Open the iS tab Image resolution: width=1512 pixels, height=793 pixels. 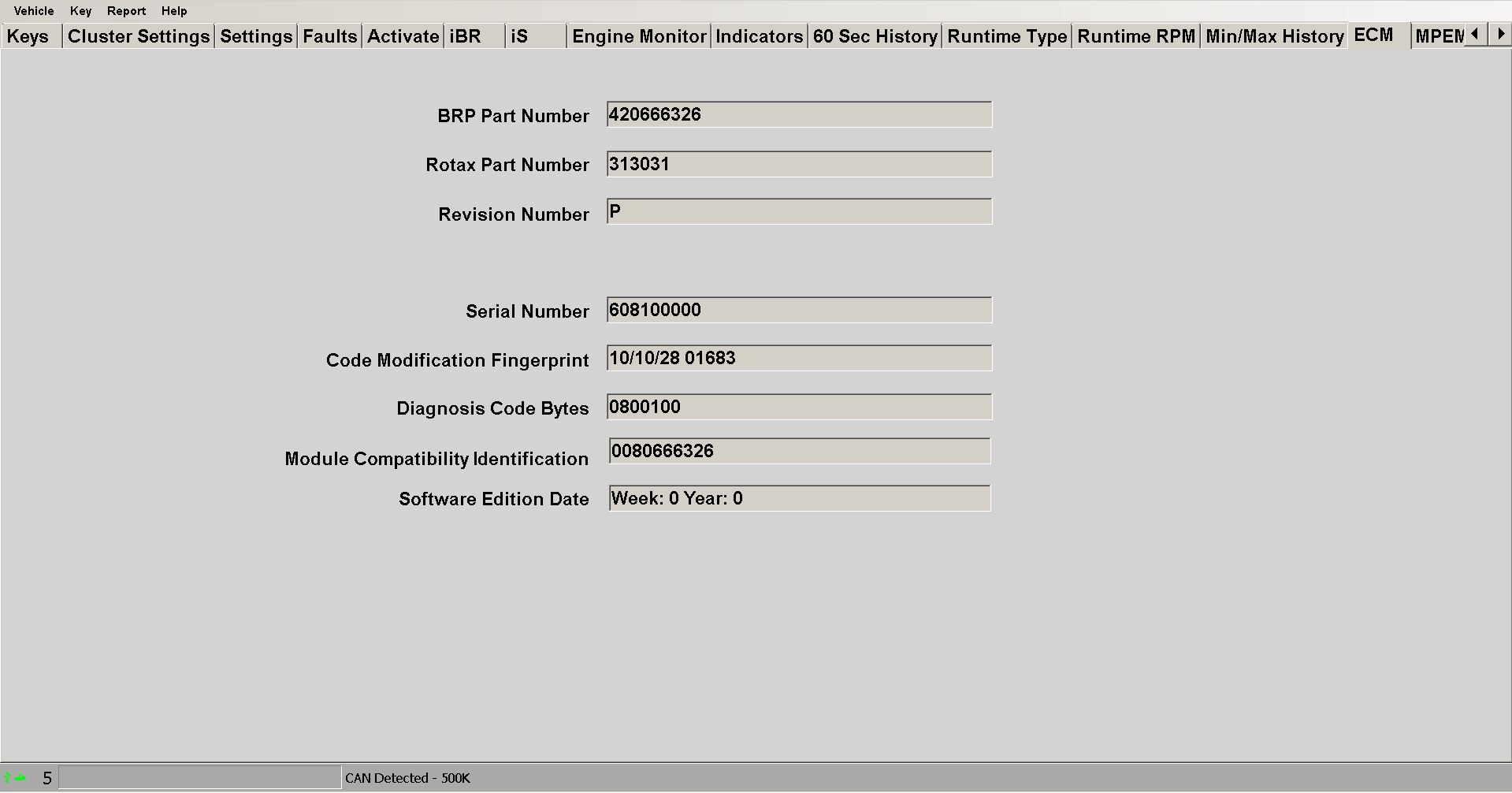click(x=536, y=36)
